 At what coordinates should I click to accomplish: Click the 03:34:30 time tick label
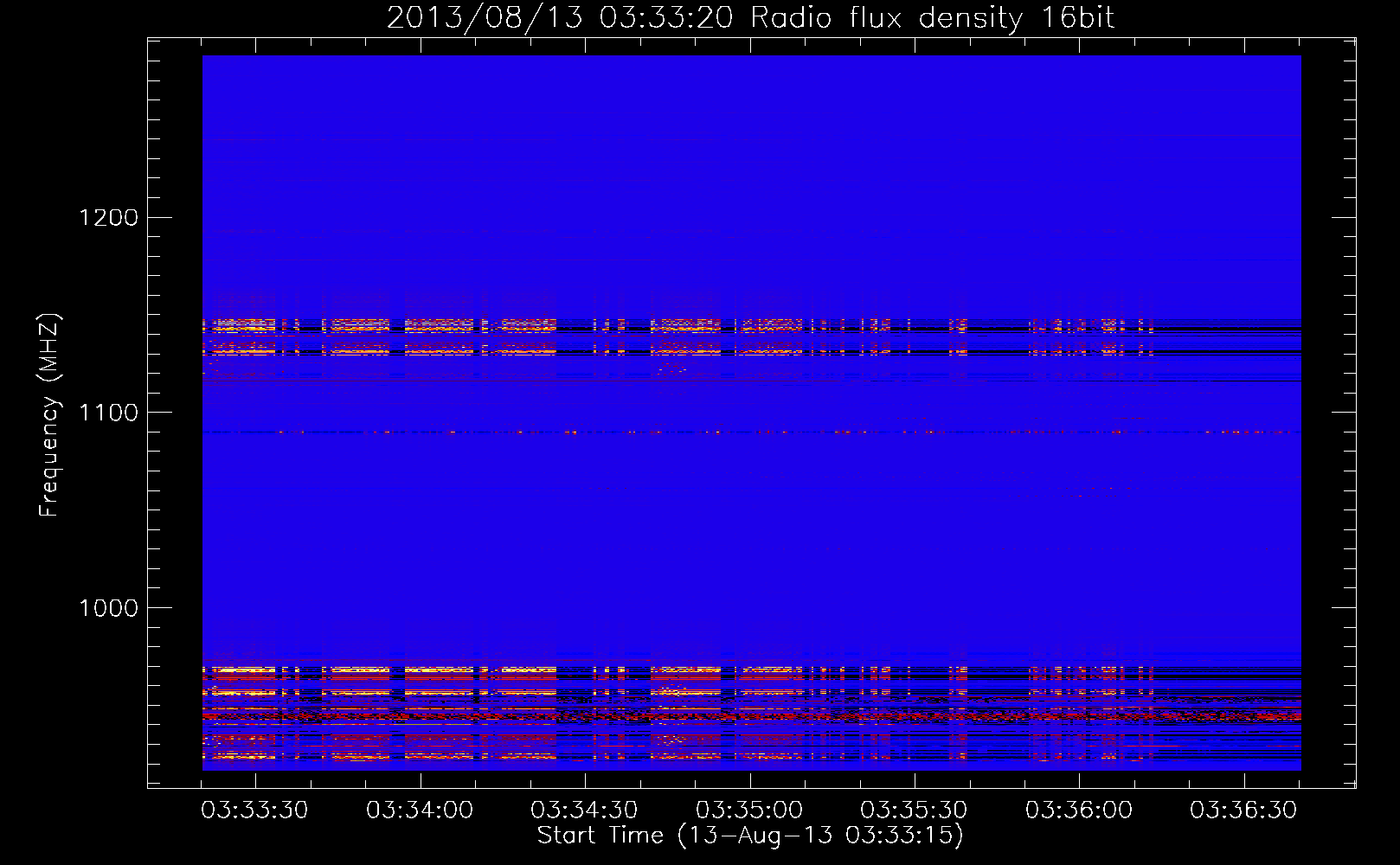pyautogui.click(x=584, y=811)
